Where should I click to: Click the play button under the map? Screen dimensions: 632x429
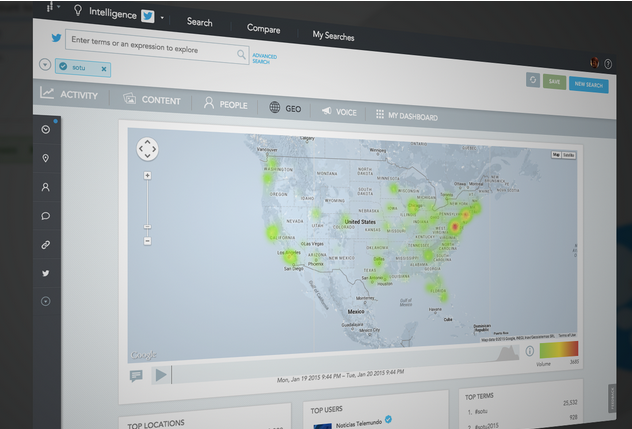(161, 375)
